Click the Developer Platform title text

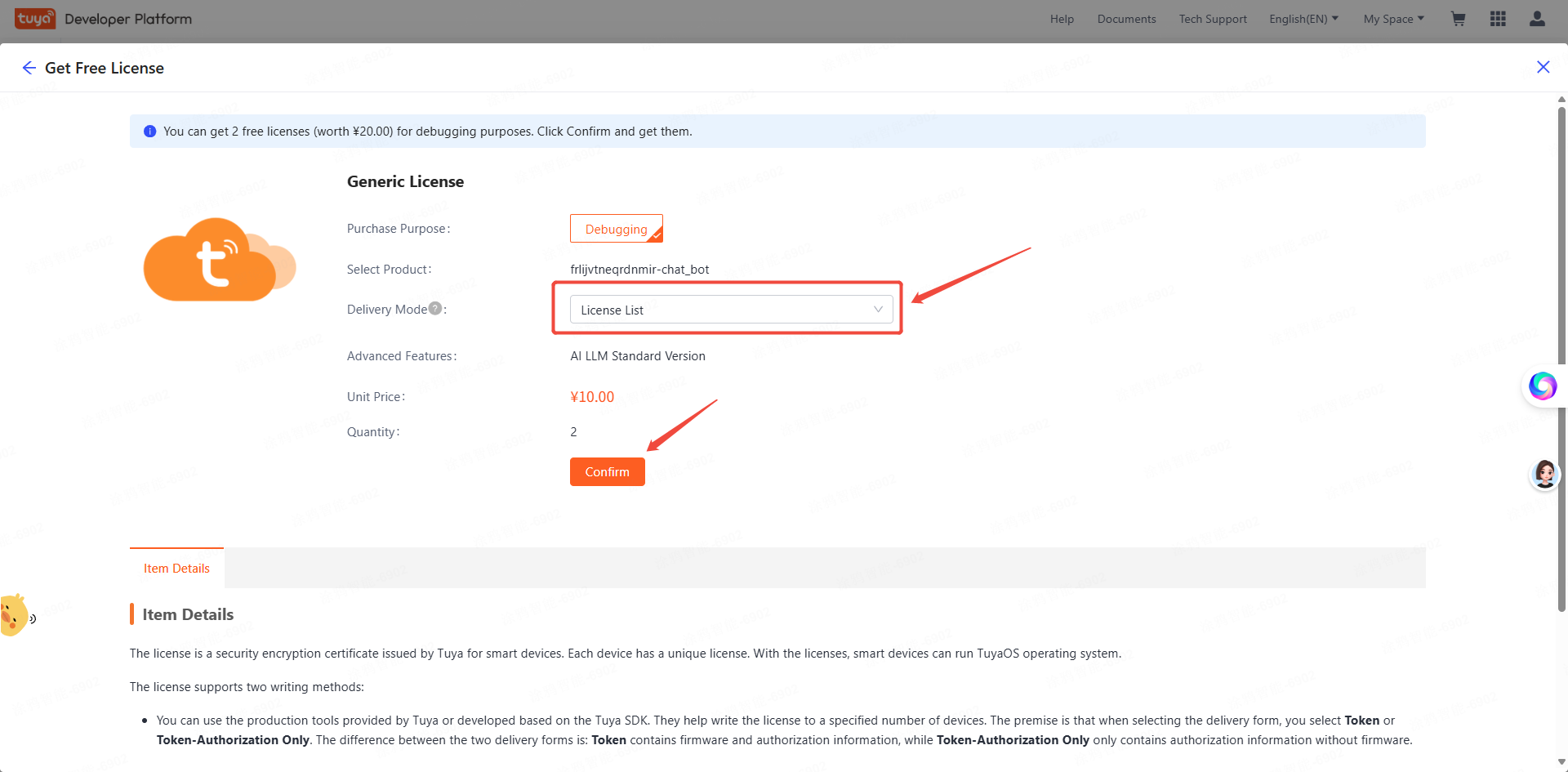[x=128, y=19]
